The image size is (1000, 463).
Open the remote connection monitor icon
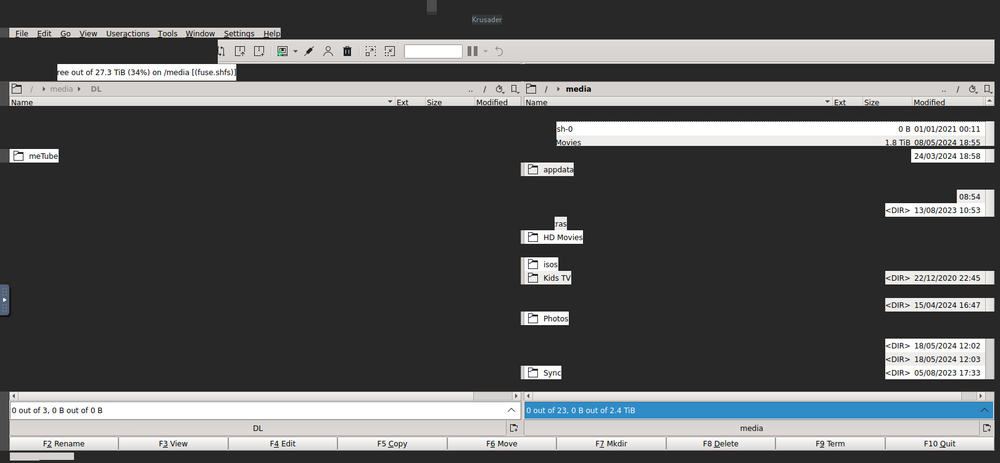tap(283, 51)
